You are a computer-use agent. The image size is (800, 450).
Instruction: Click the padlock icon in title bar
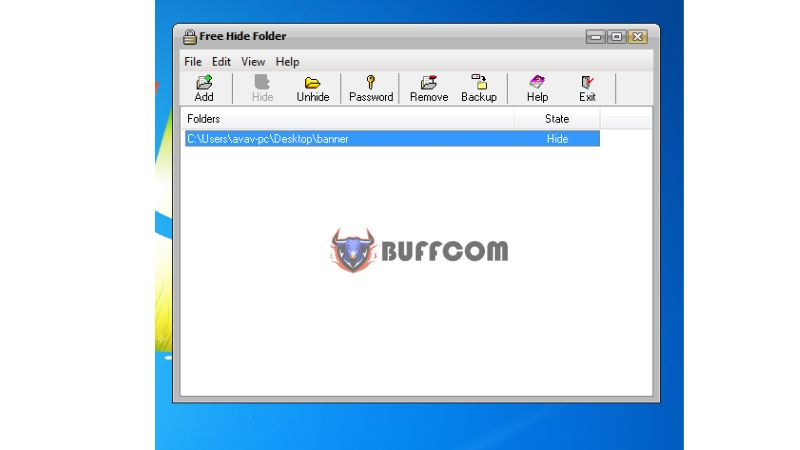(x=190, y=37)
